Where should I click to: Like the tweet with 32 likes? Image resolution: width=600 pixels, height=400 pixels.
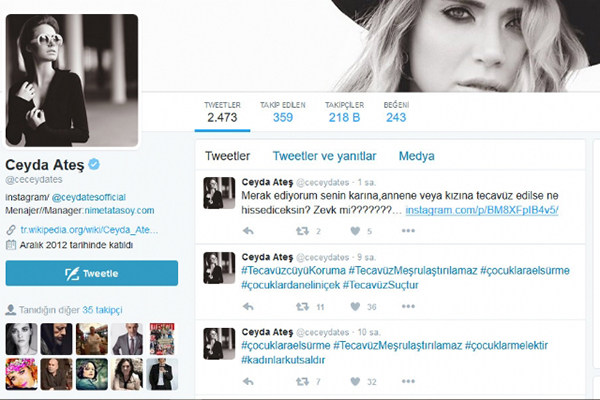coord(355,381)
